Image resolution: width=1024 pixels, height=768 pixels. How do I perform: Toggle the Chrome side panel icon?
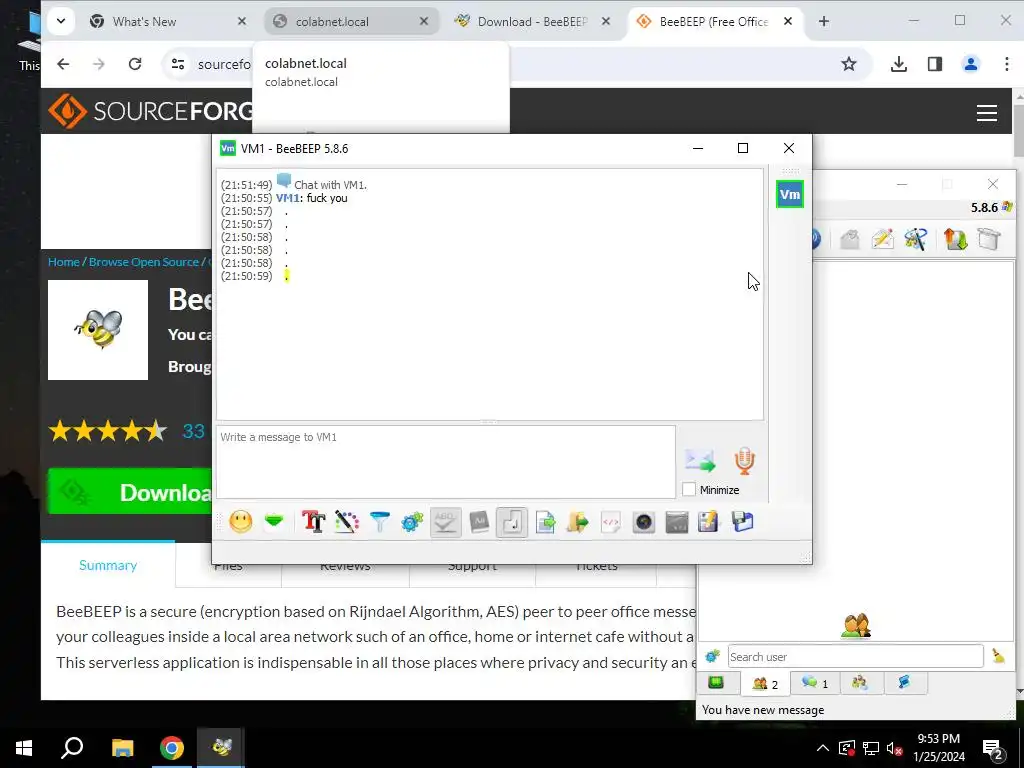(935, 64)
